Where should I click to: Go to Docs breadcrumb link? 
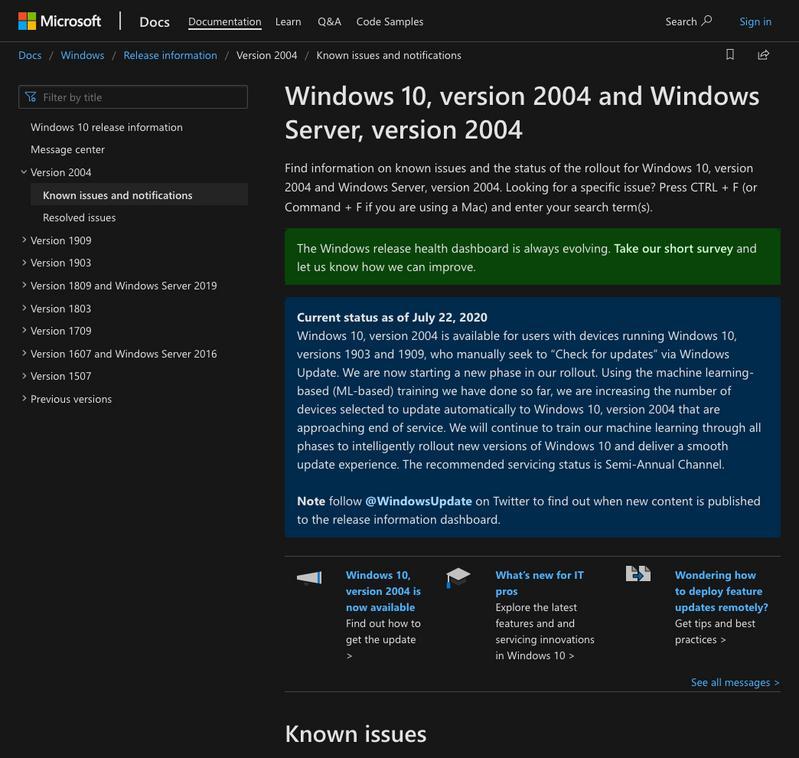[x=30, y=55]
